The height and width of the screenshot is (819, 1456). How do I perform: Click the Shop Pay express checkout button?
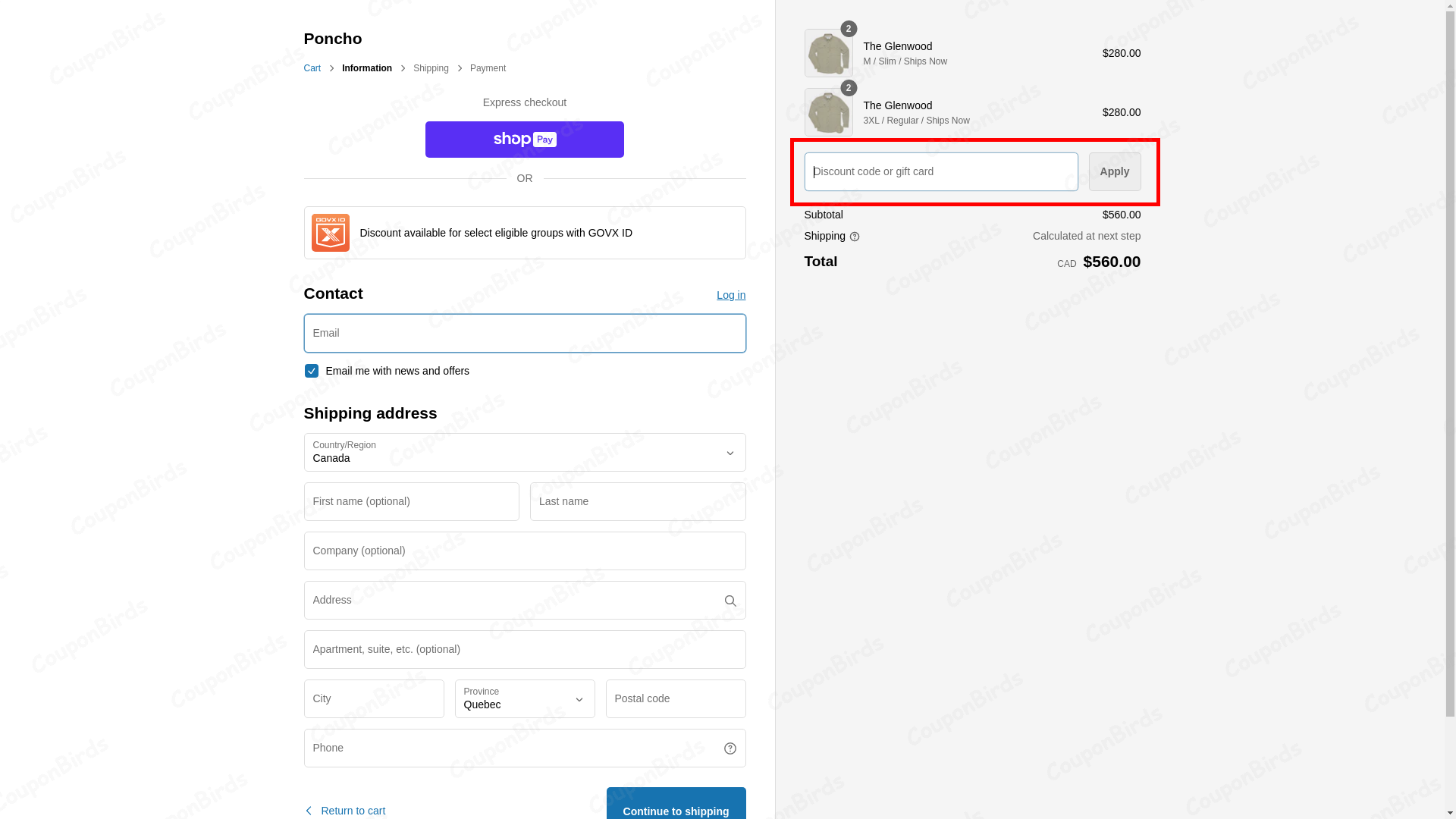[x=525, y=140]
